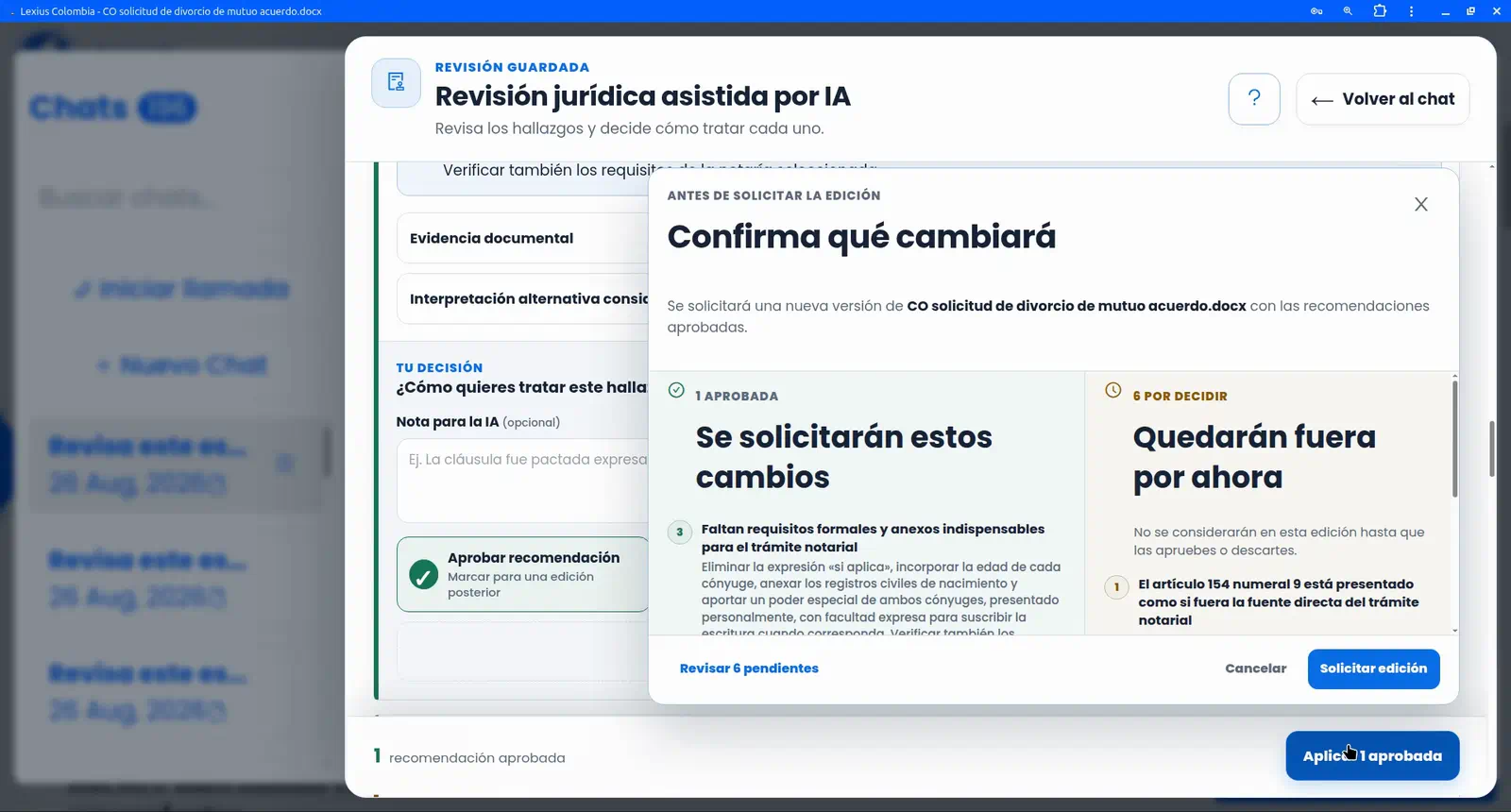Click the TU DECISIÓN label
The image size is (1511, 812).
[x=439, y=367]
